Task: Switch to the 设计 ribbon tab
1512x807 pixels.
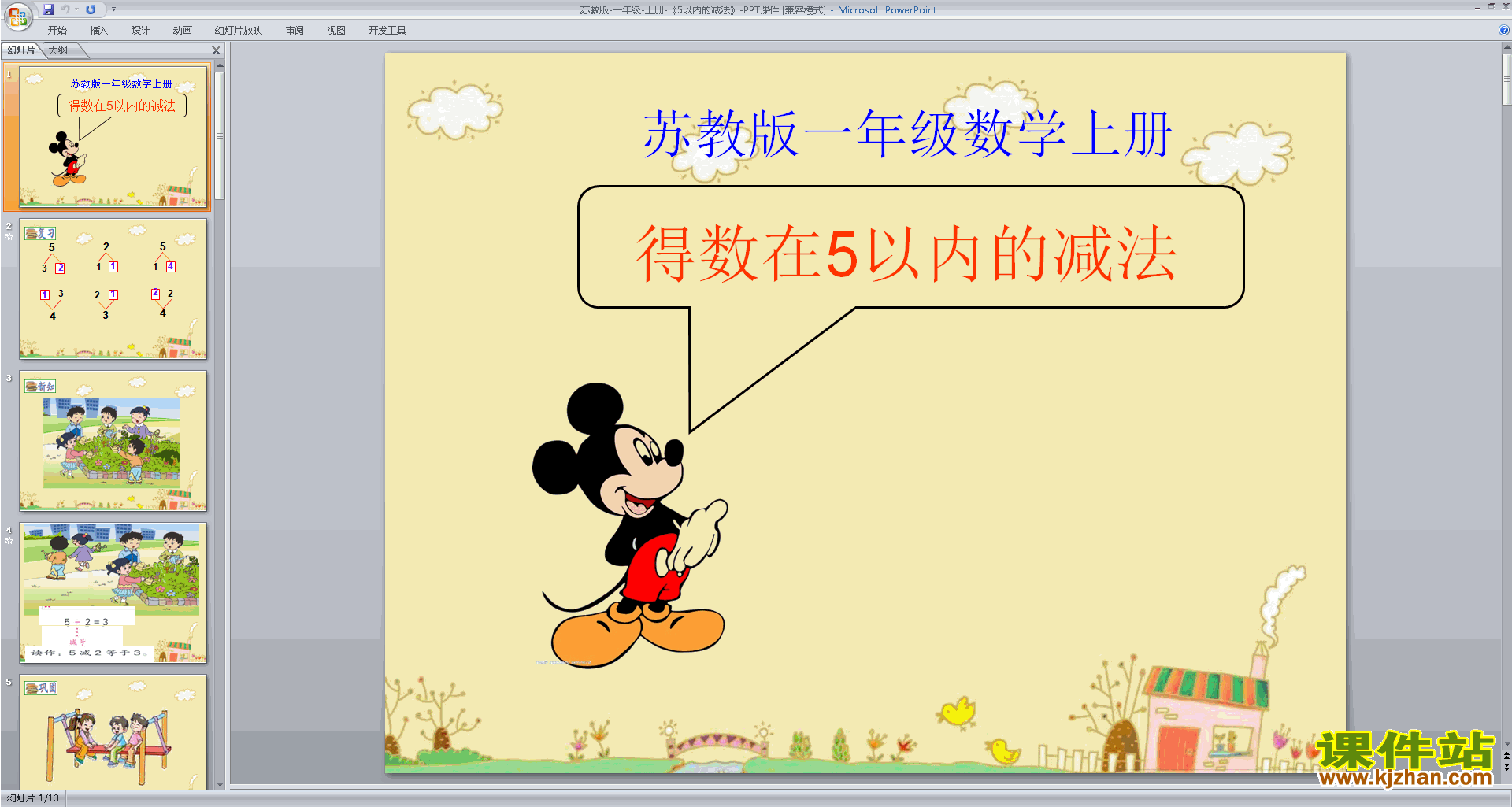Action: [140, 31]
